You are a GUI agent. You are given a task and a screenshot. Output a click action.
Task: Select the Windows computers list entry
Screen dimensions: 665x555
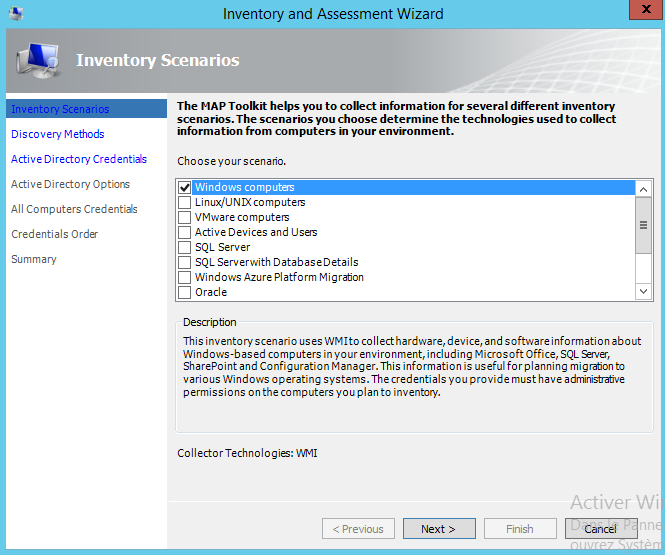[245, 187]
